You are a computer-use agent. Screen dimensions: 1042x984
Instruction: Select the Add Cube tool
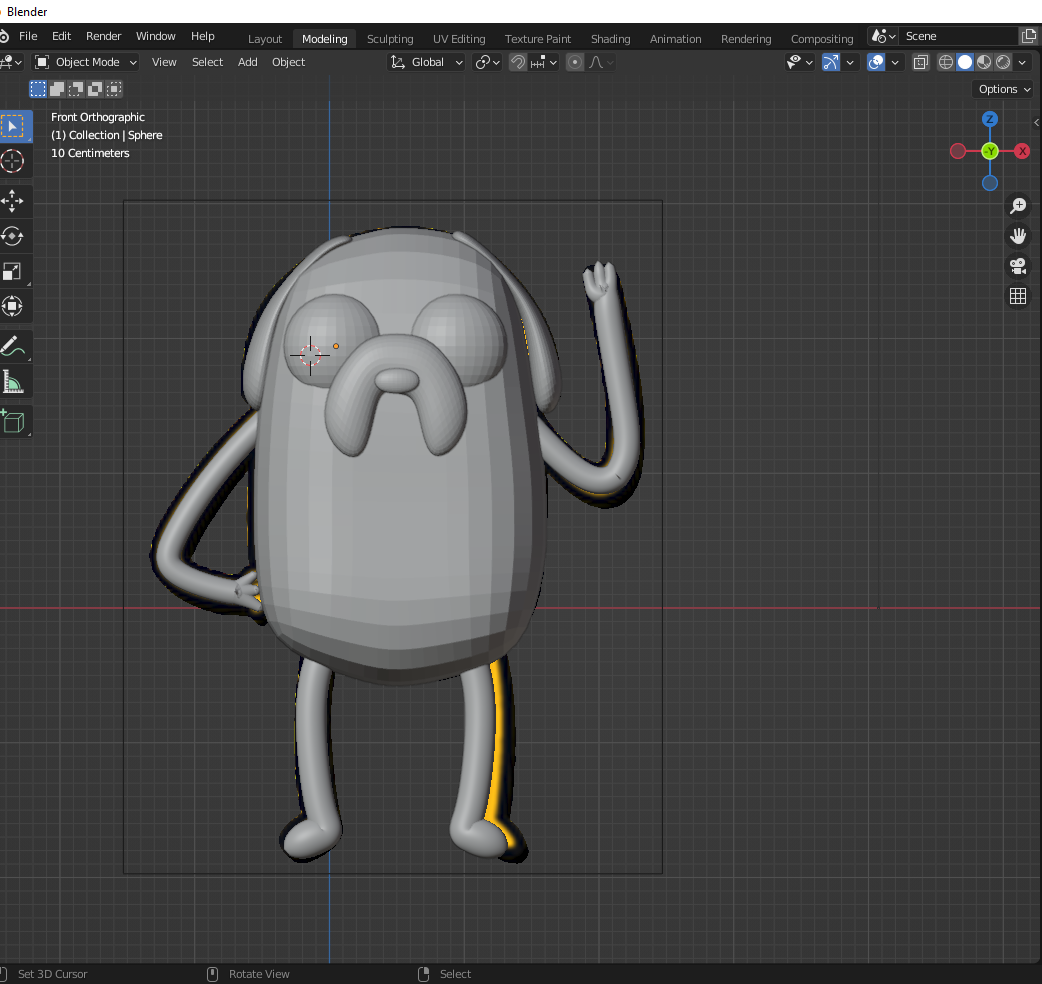(13, 421)
